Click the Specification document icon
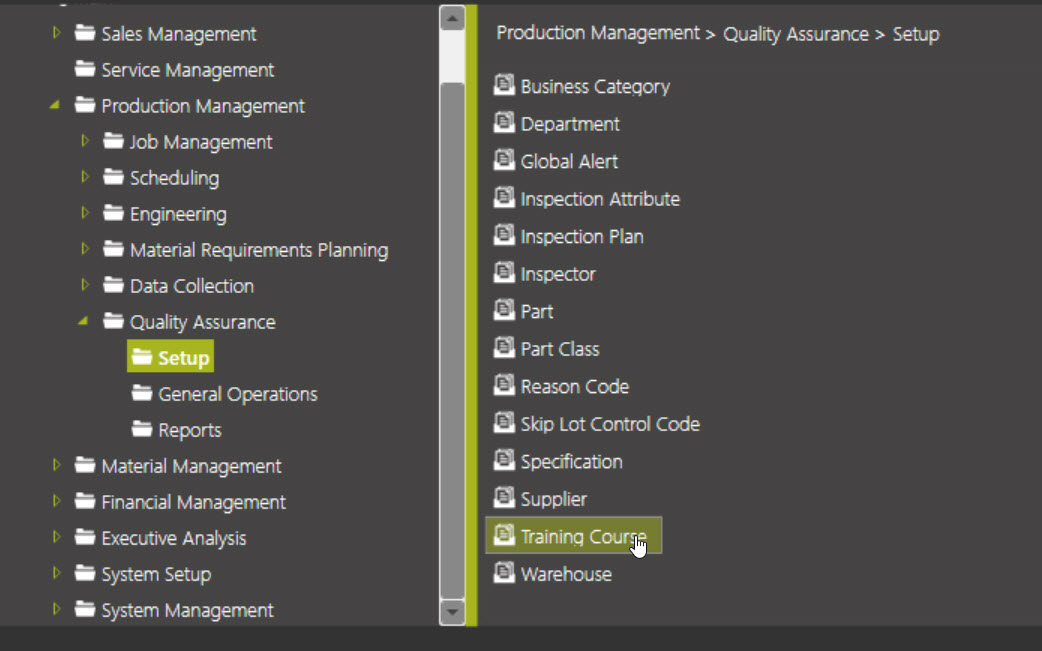This screenshot has height=651, width=1042. click(x=504, y=460)
